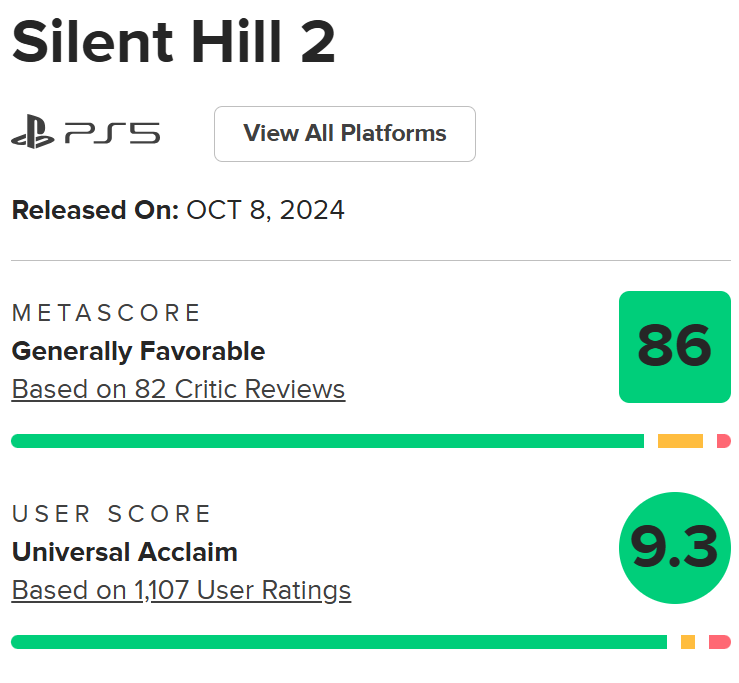
Task: Open the View All Platforms button
Action: [345, 134]
